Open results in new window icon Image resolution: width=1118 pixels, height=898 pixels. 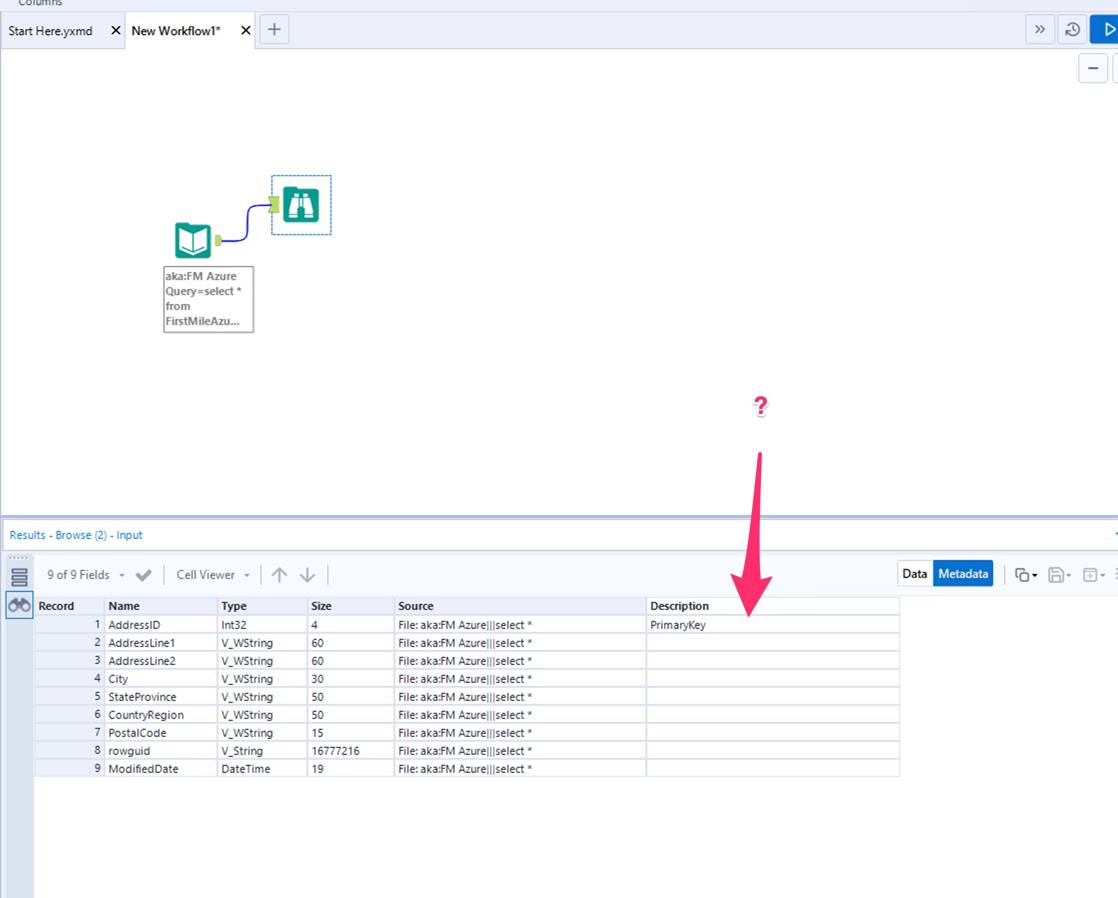(1090, 573)
